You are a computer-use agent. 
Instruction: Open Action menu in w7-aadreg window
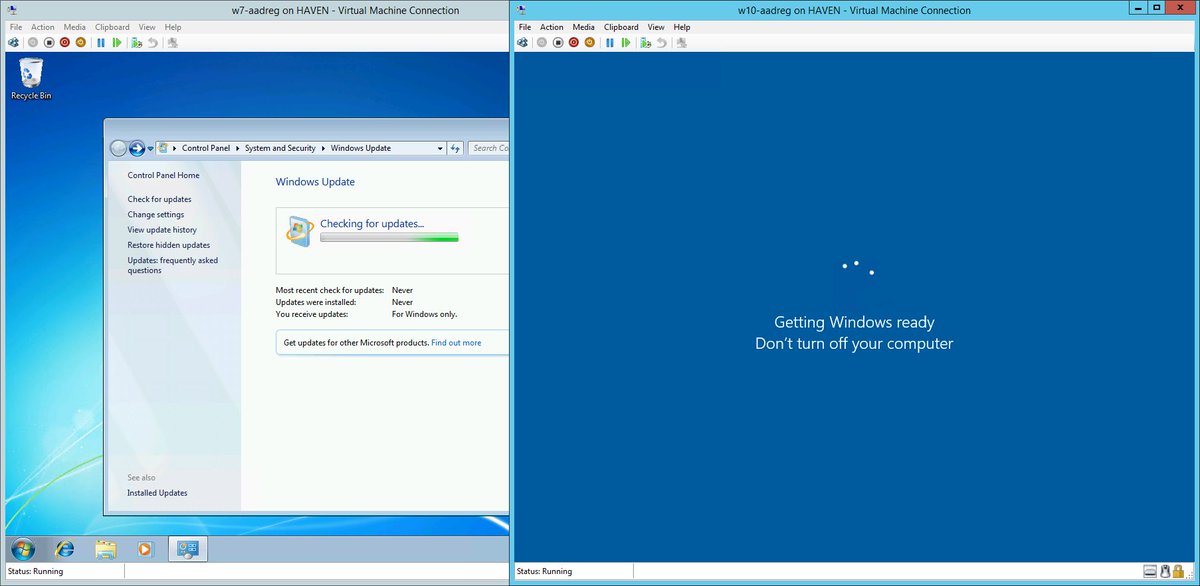pyautogui.click(x=43, y=27)
